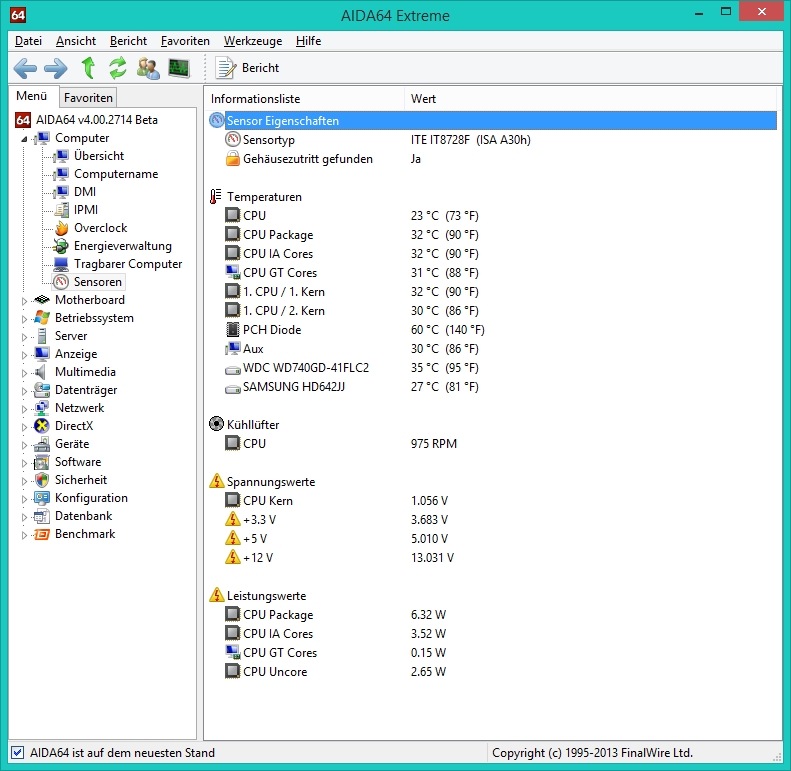Click the WDC WD740GD-41FLC2 drive icon
Screen dimensions: 791x771
pos(233,370)
